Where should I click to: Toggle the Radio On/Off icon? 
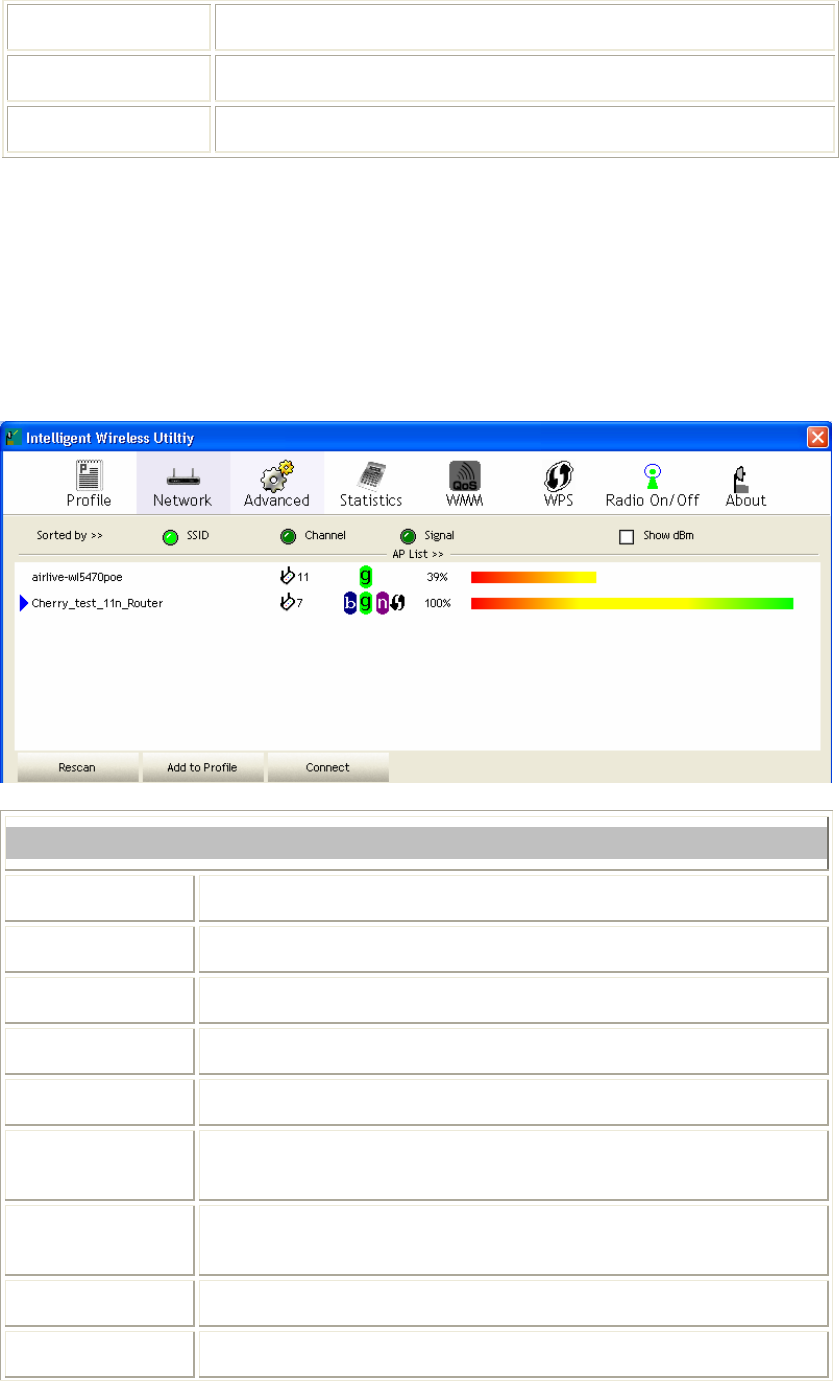652,475
